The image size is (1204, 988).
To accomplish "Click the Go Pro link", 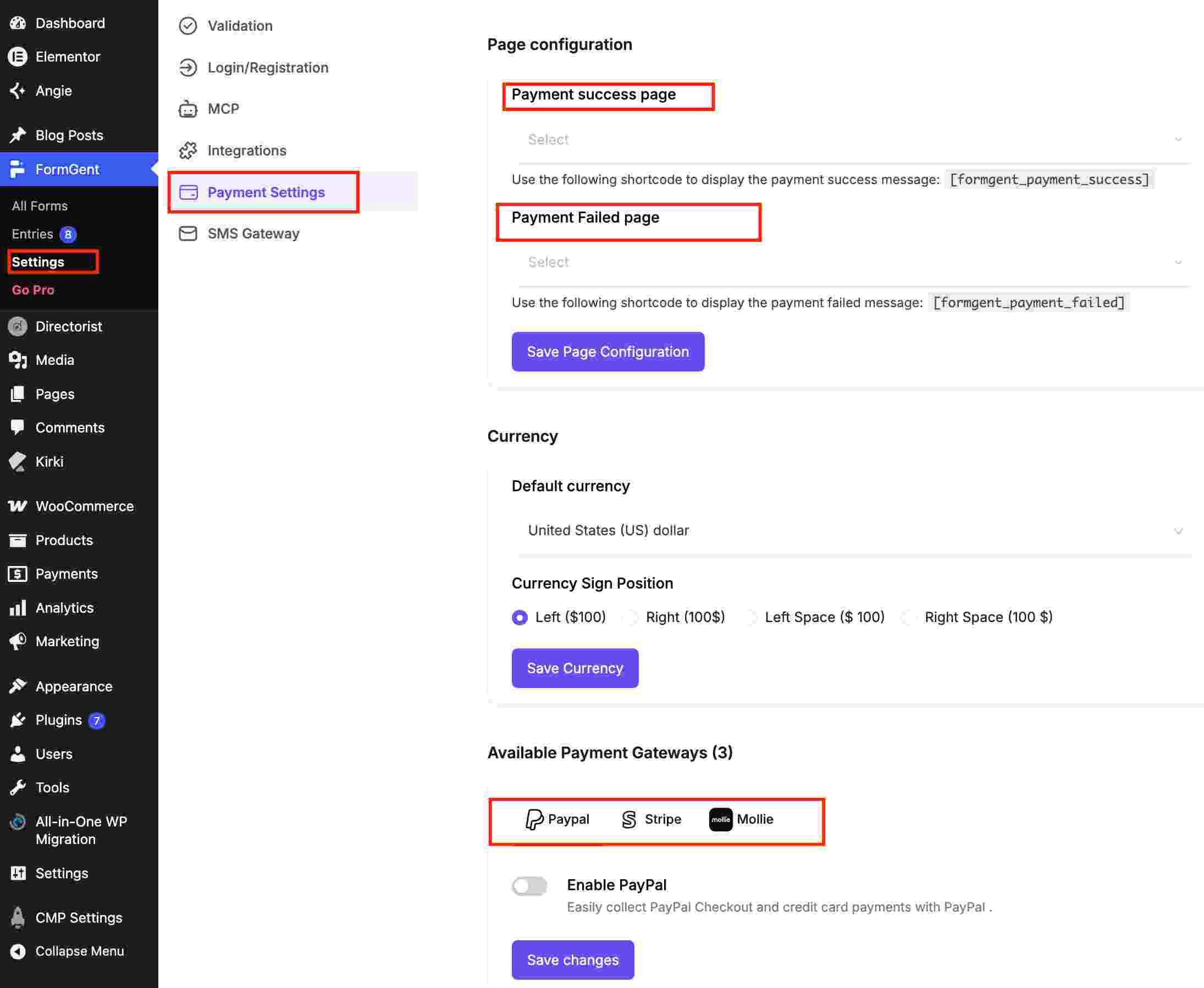I will pyautogui.click(x=33, y=290).
